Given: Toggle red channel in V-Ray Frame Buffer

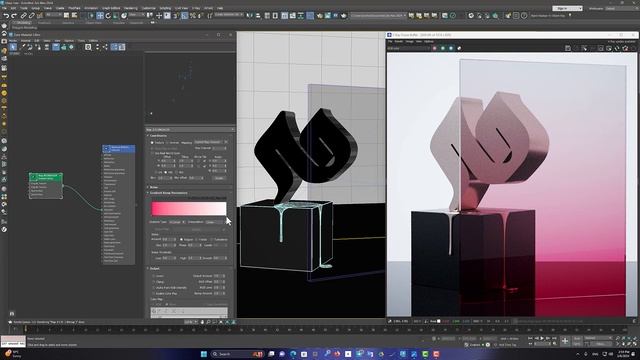Looking at the screenshot, I should pos(435,48).
